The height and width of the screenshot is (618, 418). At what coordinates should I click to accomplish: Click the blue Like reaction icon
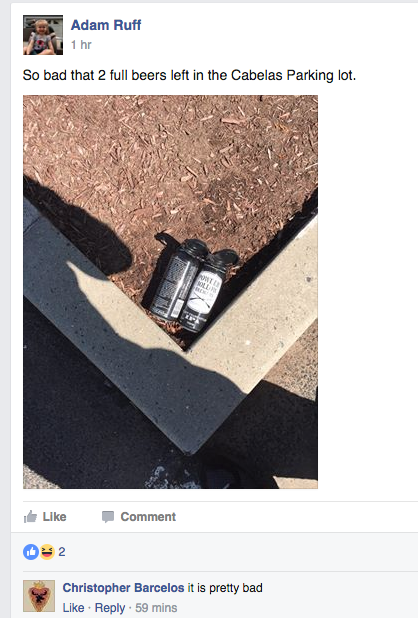point(31,552)
